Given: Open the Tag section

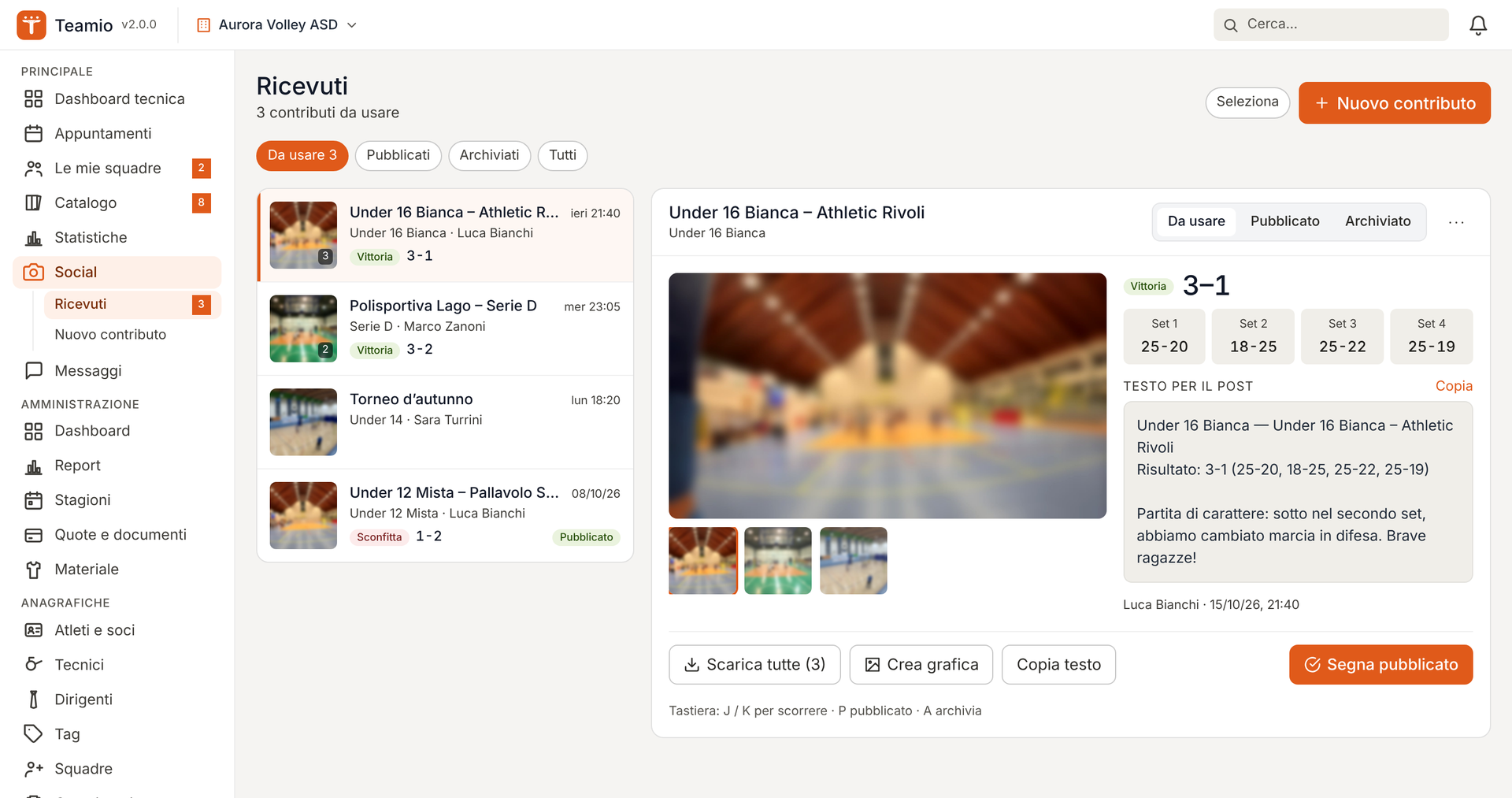Looking at the screenshot, I should click(117, 734).
